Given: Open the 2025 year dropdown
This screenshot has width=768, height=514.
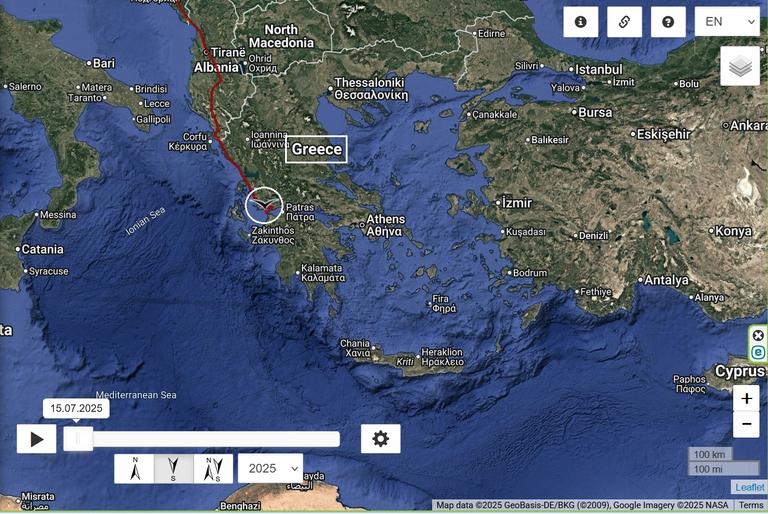Looking at the screenshot, I should click(270, 468).
